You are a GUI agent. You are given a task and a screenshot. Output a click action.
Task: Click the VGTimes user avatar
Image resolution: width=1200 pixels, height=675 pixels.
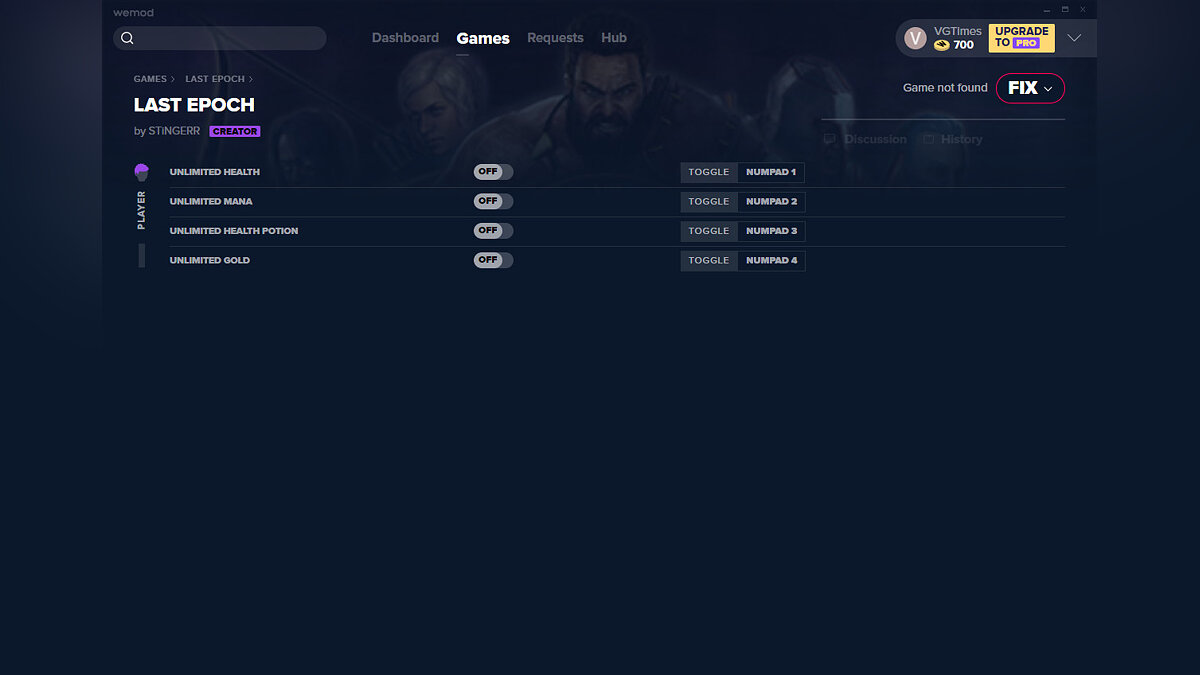click(x=915, y=38)
